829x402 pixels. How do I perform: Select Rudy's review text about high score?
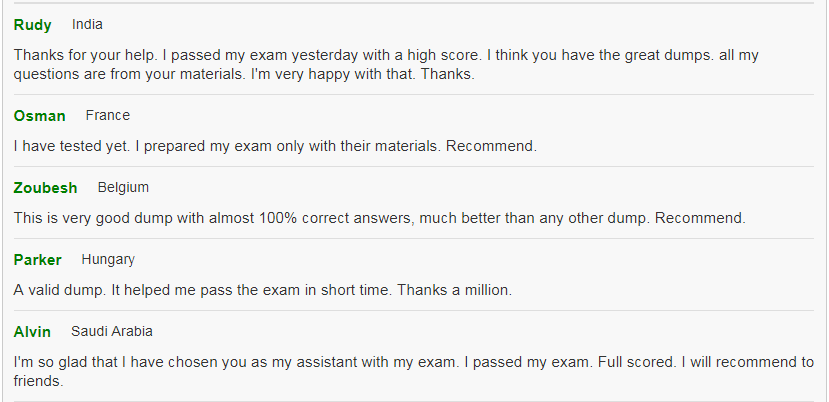[x=386, y=65]
